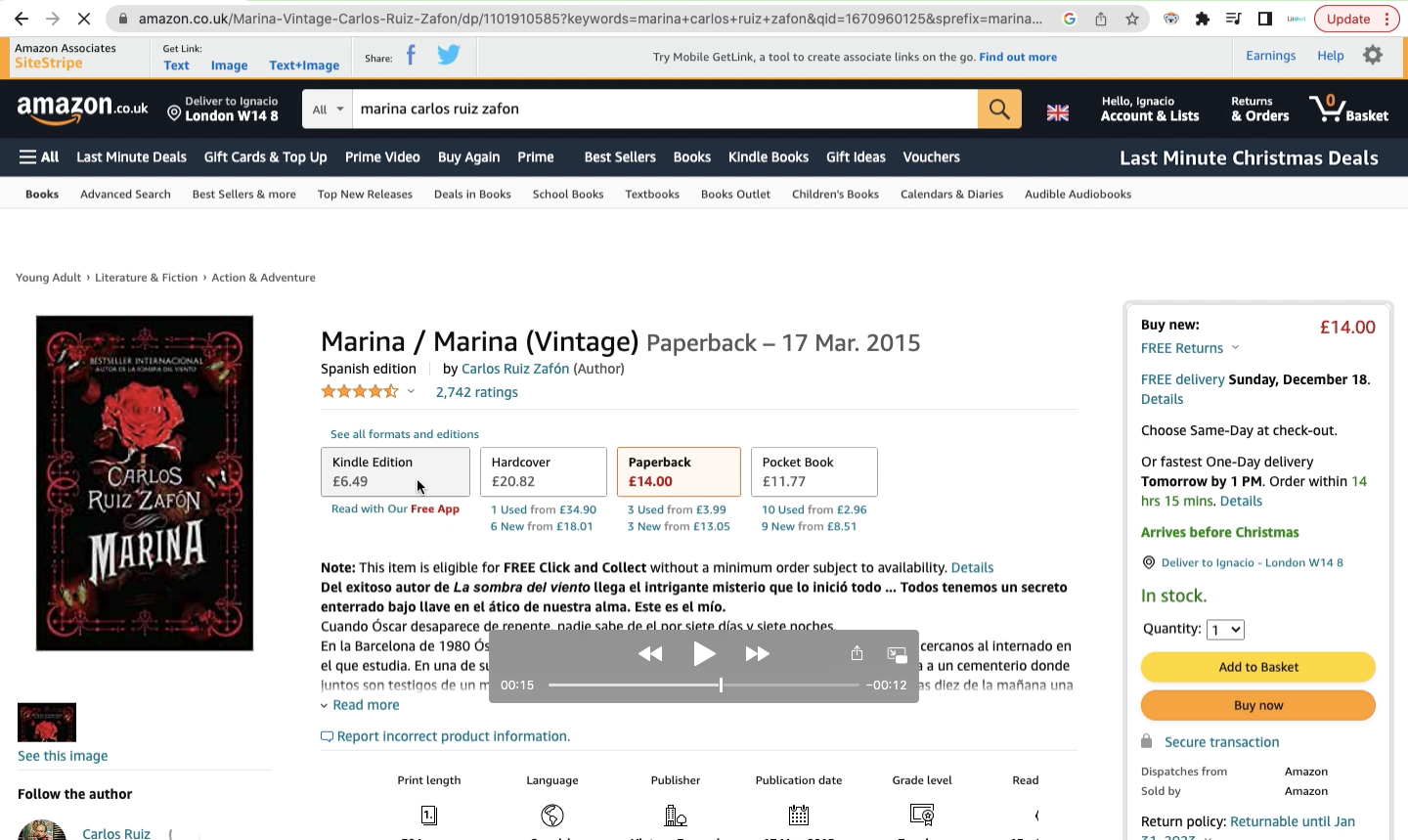Click the Language globe icon

pos(552,815)
